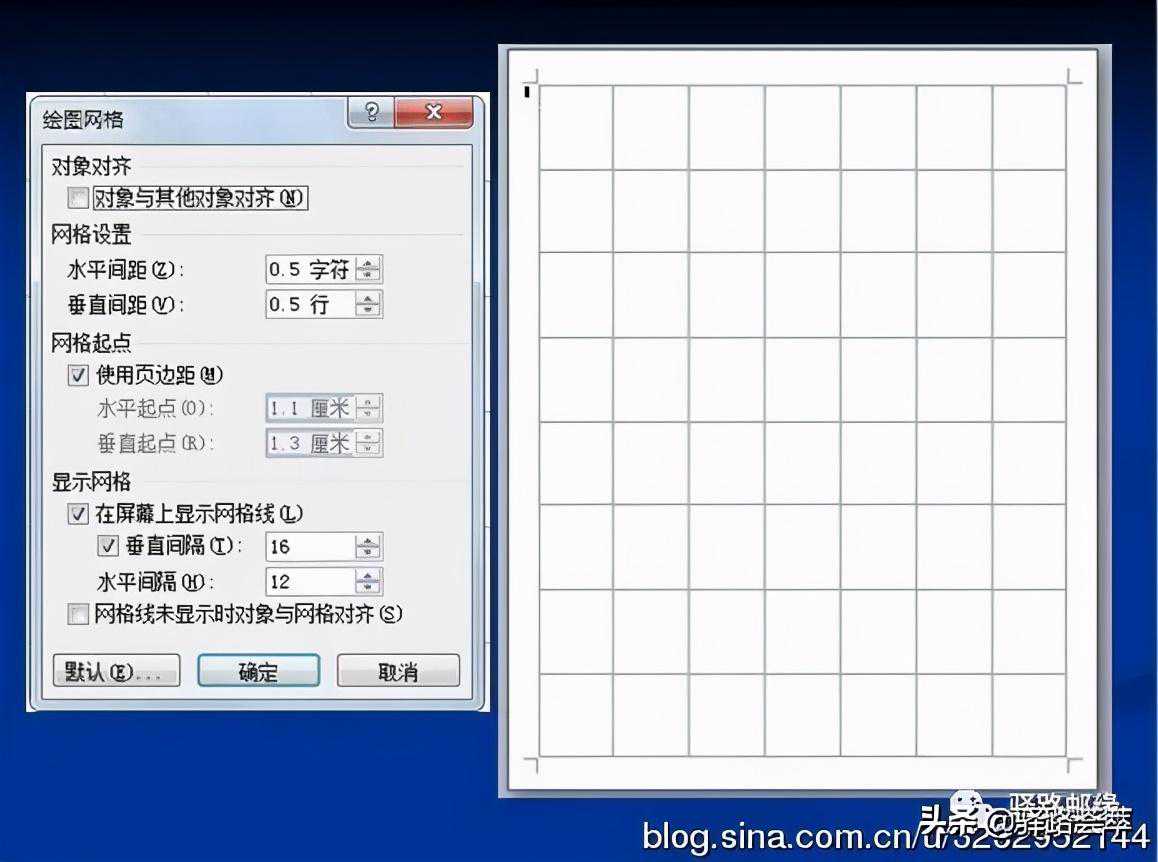Image resolution: width=1158 pixels, height=862 pixels.
Task: Enable 对象与其他对象对齐 checkbox
Action: [78, 198]
